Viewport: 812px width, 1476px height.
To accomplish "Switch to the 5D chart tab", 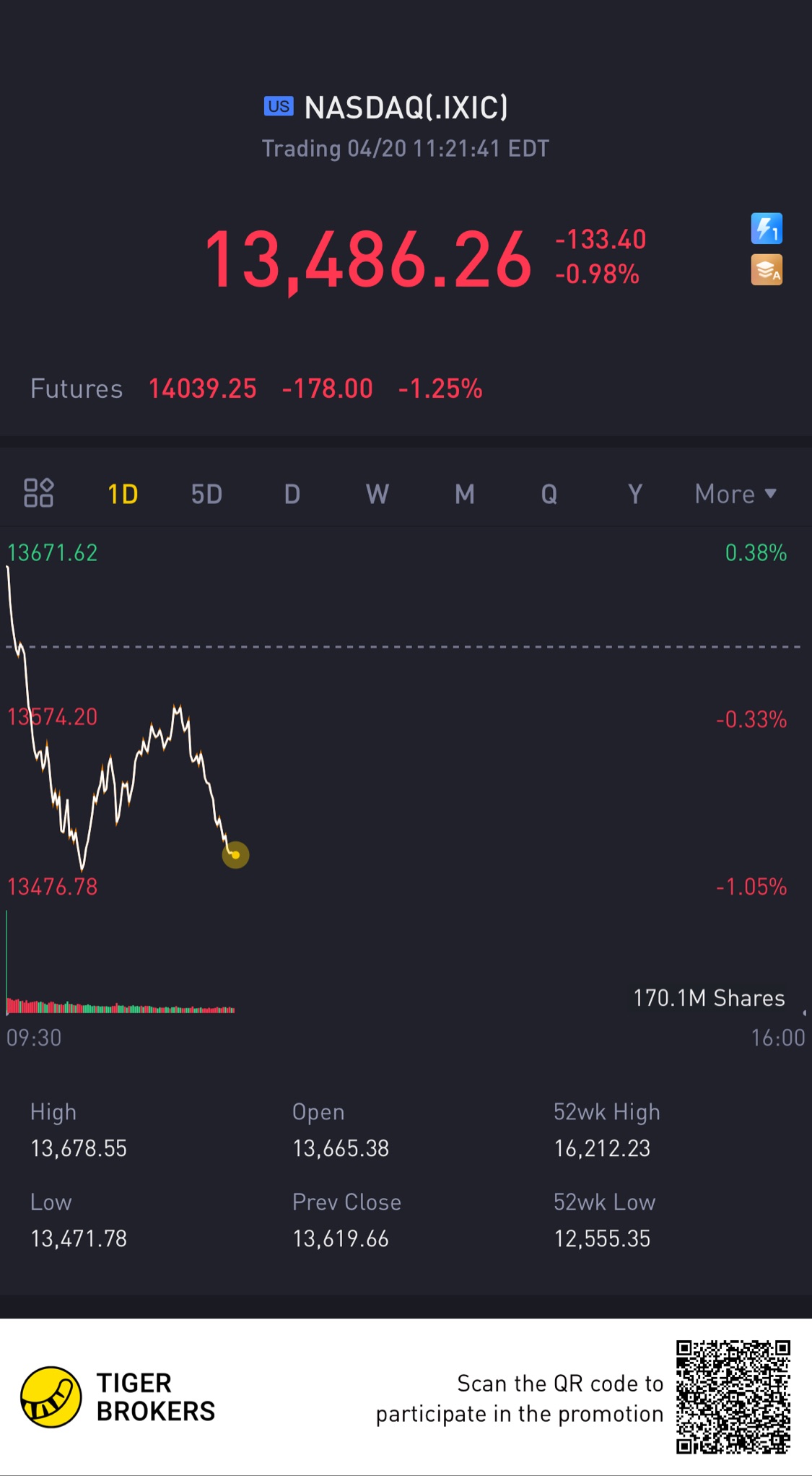I will coord(206,494).
